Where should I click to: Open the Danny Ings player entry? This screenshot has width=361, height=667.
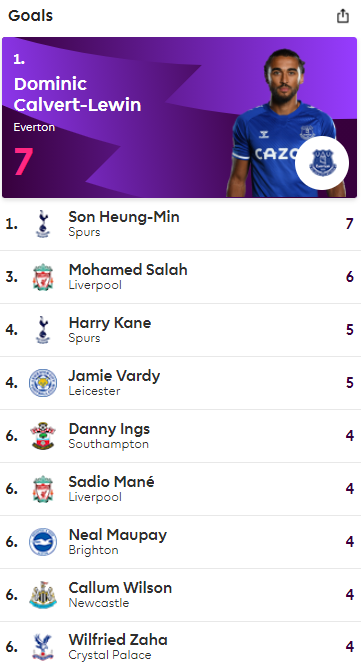109,429
